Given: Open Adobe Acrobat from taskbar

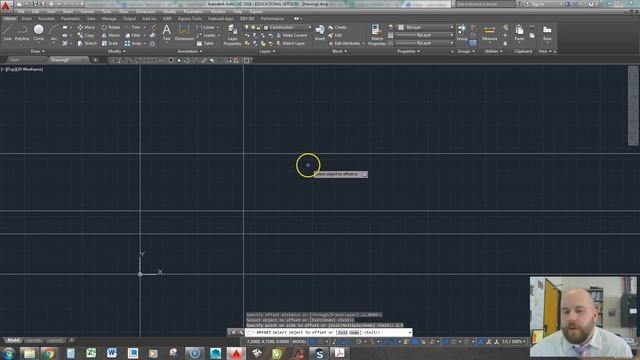Looking at the screenshot, I should pyautogui.click(x=339, y=353).
